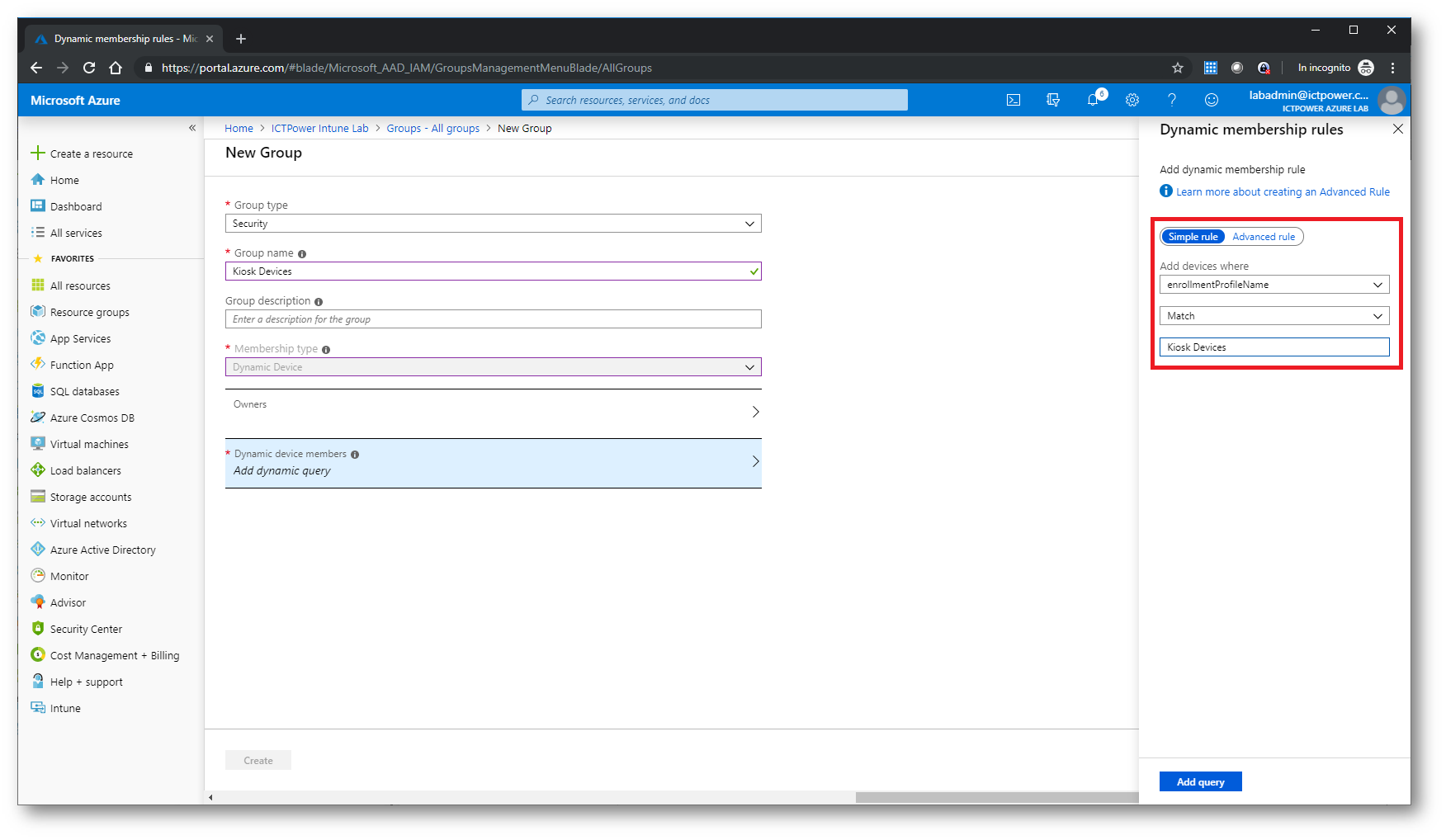
Task: Open the enrollmentProfileName property dropdown
Action: click(x=1274, y=285)
